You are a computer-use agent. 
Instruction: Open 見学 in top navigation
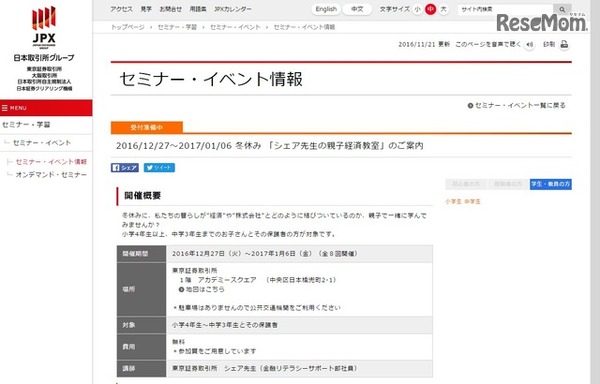click(x=146, y=9)
